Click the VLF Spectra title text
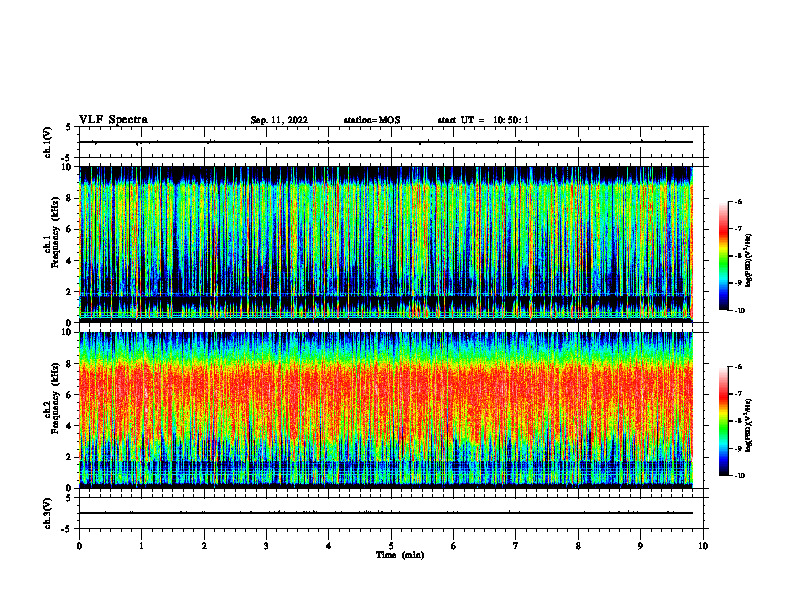 [x=113, y=120]
